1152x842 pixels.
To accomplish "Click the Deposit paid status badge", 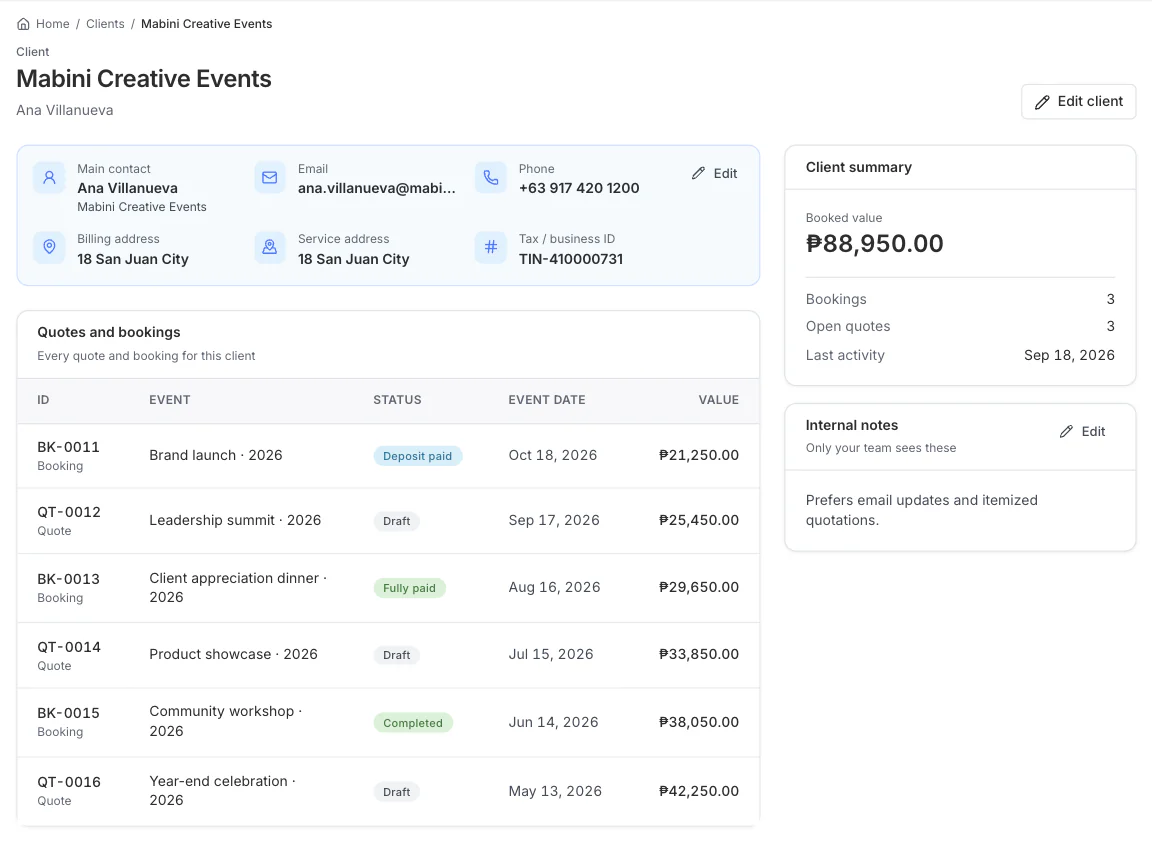I will click(417, 456).
